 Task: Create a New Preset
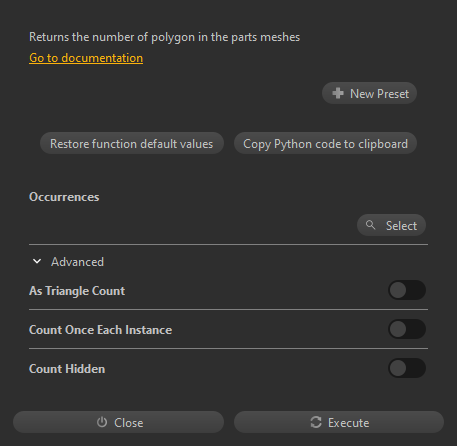[369, 93]
